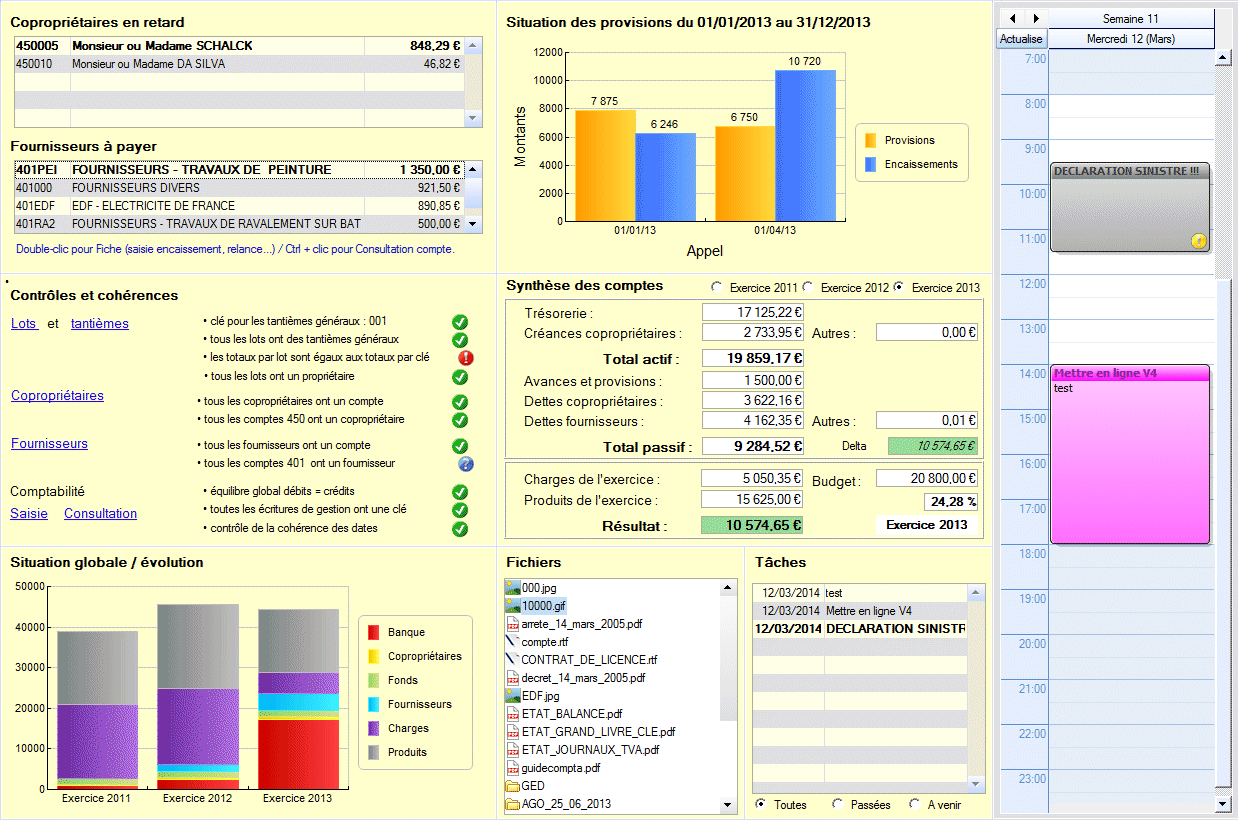
Task: Click scroll-down arrow of the calendar
Action: click(x=1222, y=804)
